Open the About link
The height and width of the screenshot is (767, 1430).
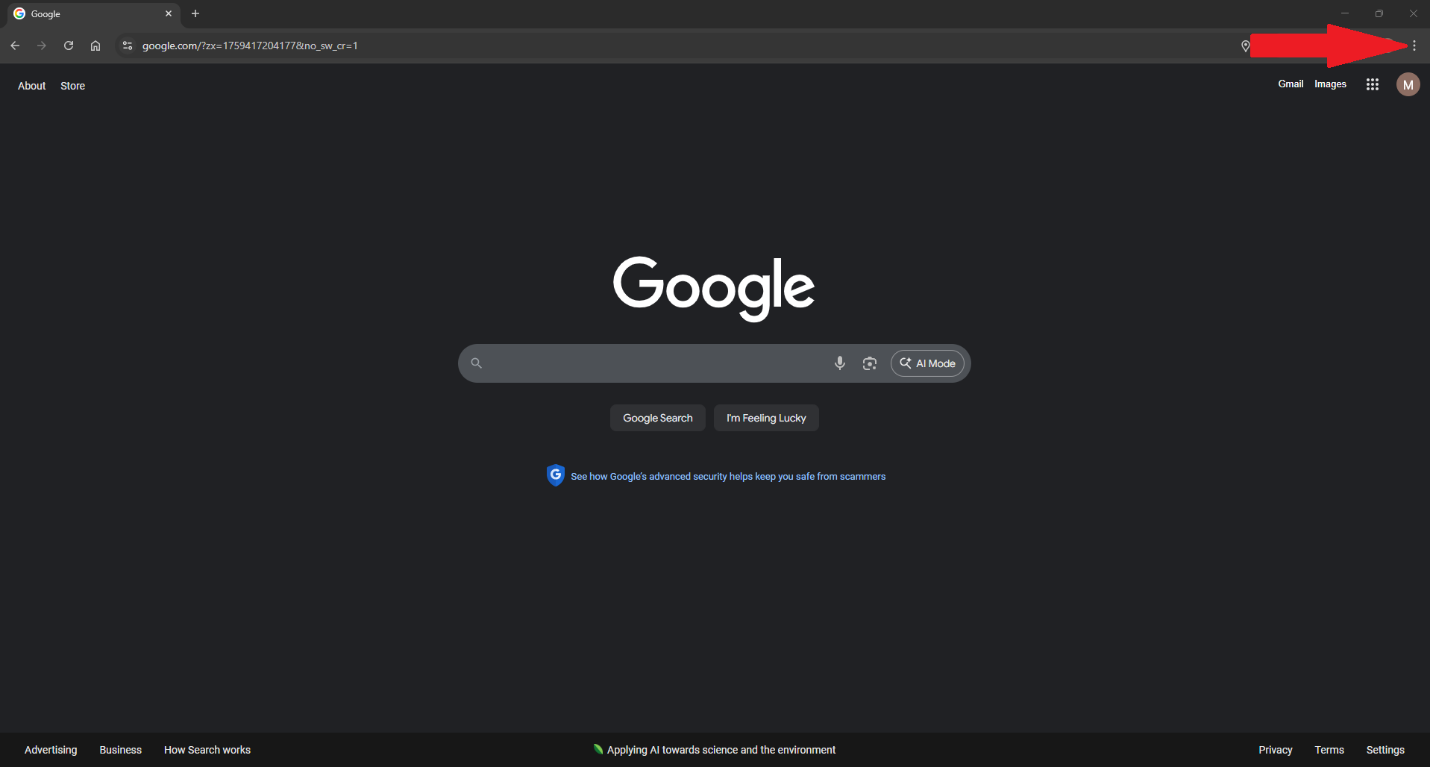point(32,86)
